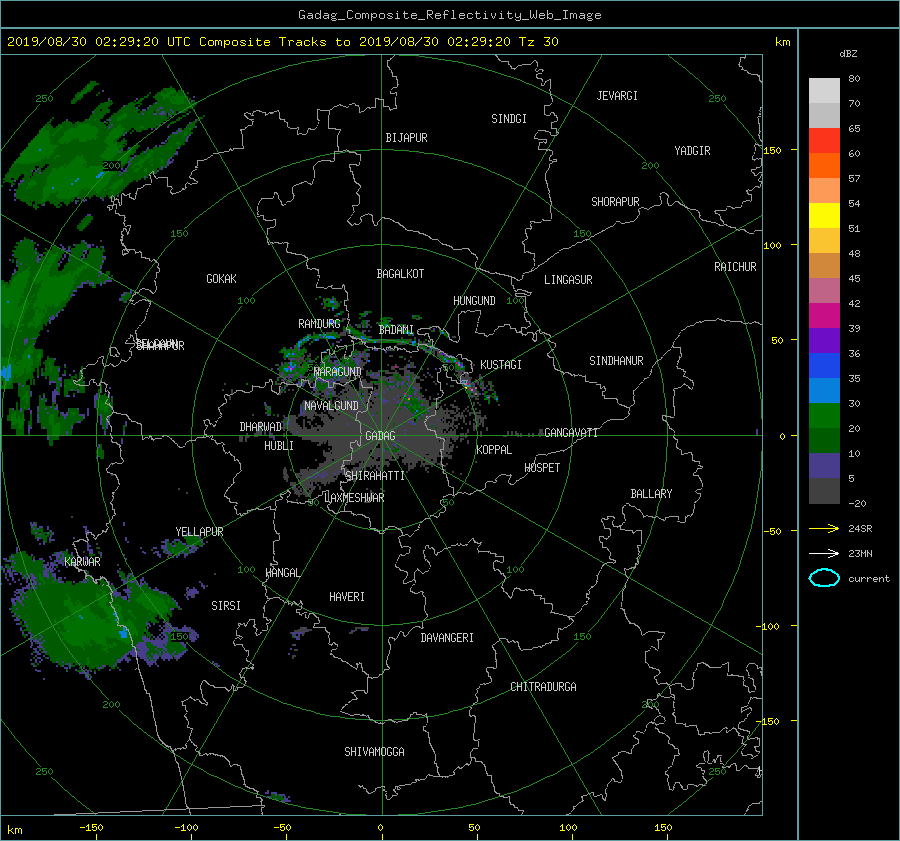Click the GADAG radar center label
This screenshot has height=841, width=900.
click(x=381, y=436)
